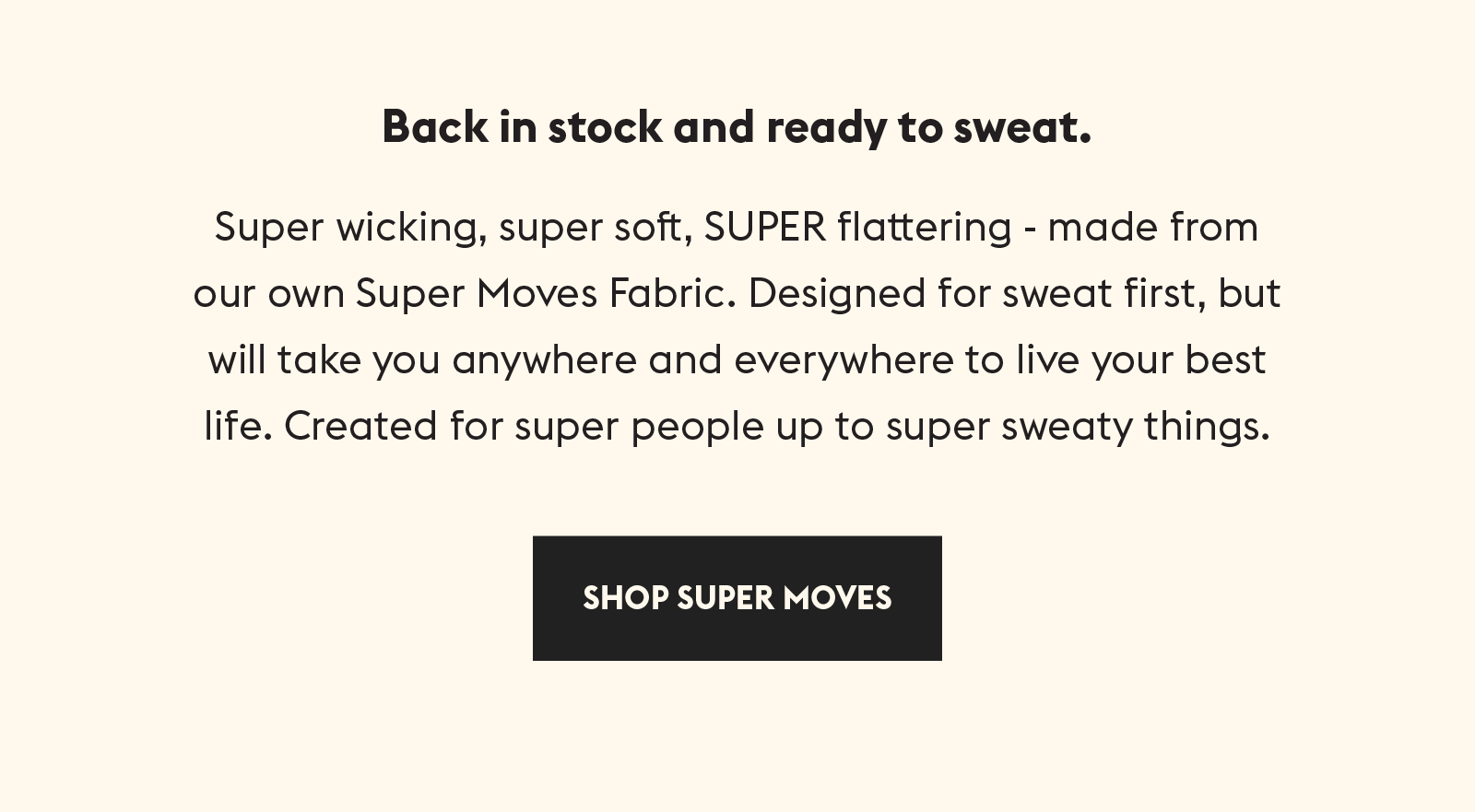Click the word 'stock' in the heading
This screenshot has height=812, width=1475.
(605, 126)
